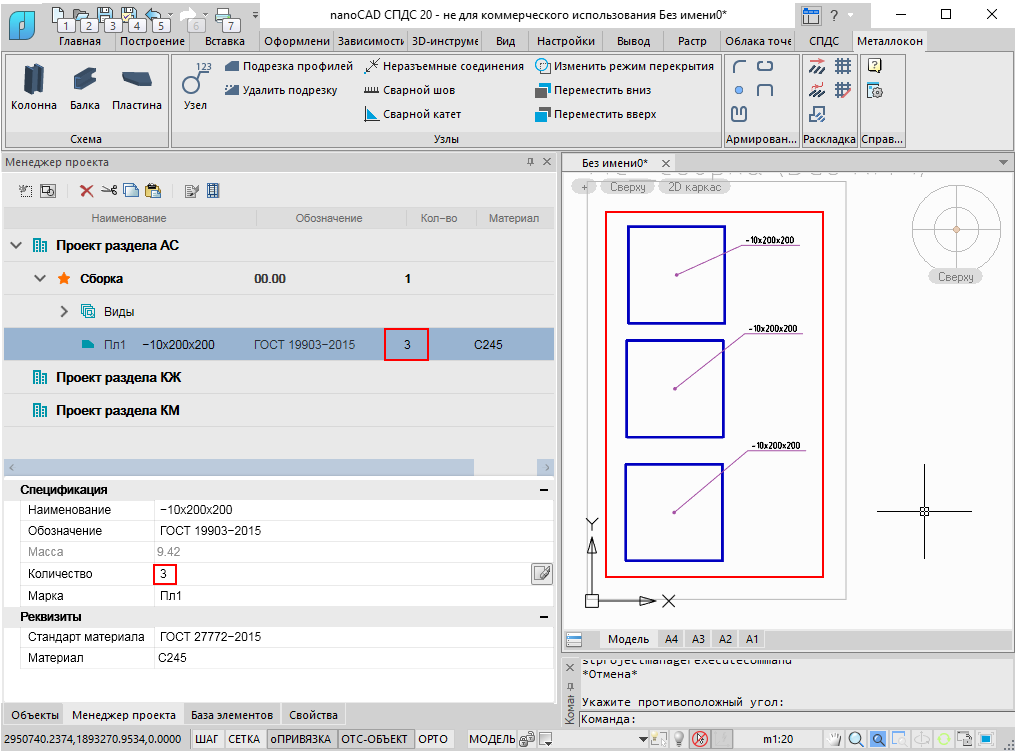Open the help question-mark icon

(x=875, y=66)
